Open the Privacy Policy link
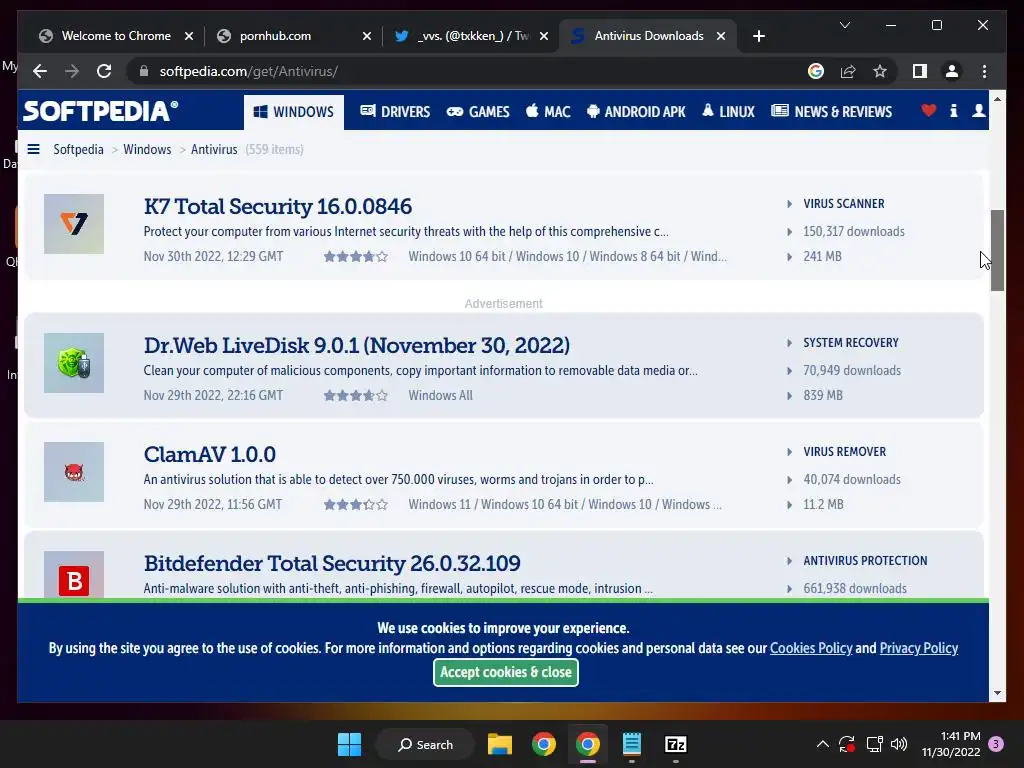The image size is (1024, 768). 919,648
